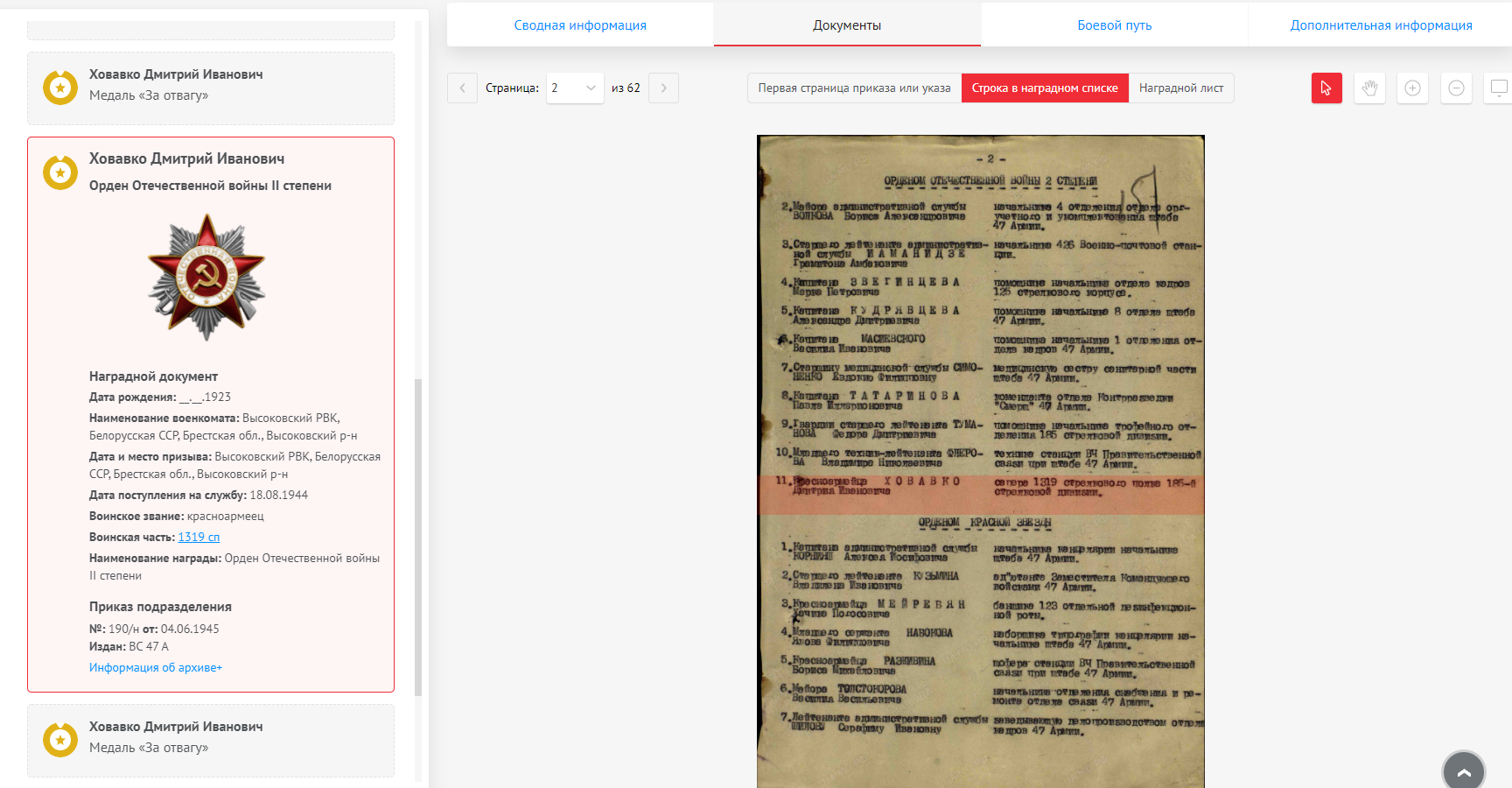The width and height of the screenshot is (1512, 788).
Task: Switch to 'Наградной лист' view
Action: click(x=1180, y=88)
